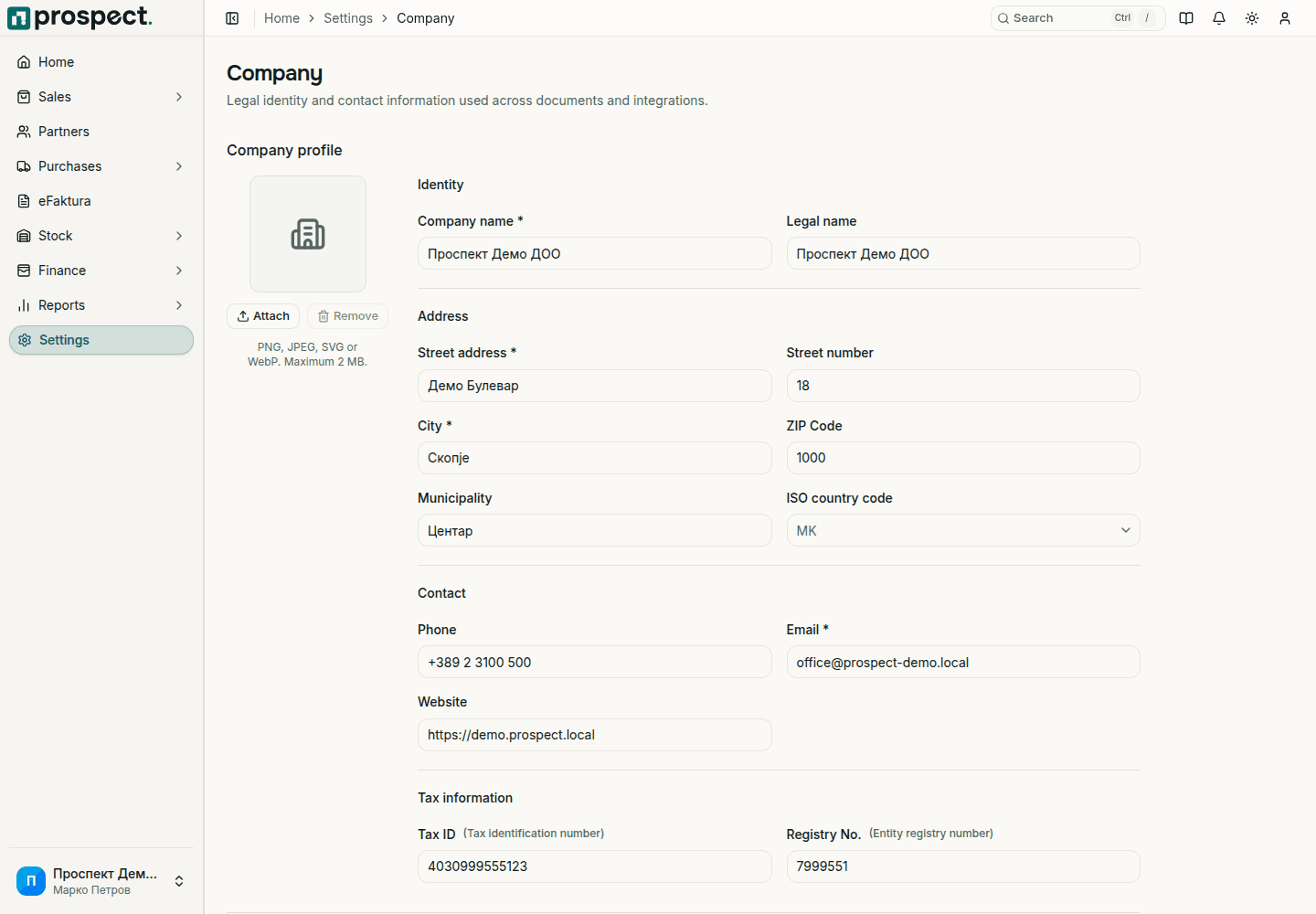This screenshot has height=914, width=1316.
Task: Open the notifications bell
Action: coord(1219,18)
